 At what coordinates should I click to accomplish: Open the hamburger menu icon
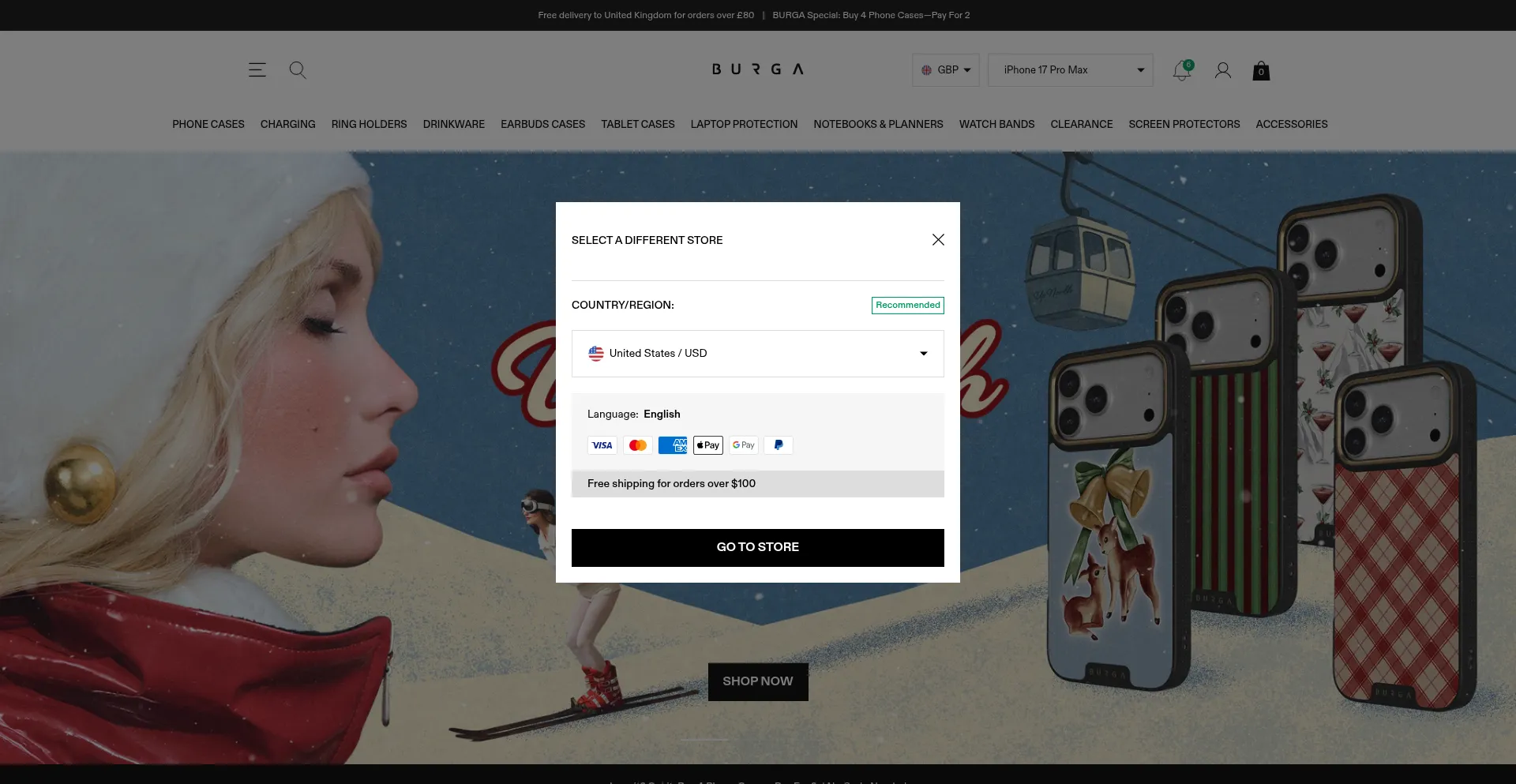pyautogui.click(x=257, y=69)
